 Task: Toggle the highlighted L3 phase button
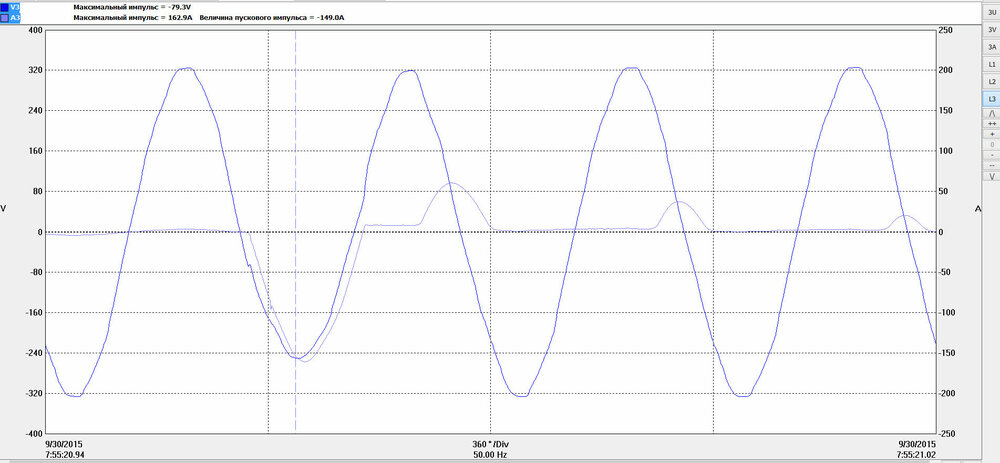coord(992,99)
